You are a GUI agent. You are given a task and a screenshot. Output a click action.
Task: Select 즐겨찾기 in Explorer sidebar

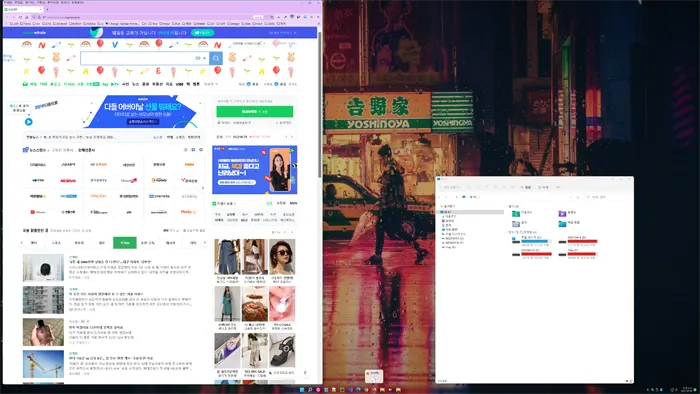click(x=448, y=206)
